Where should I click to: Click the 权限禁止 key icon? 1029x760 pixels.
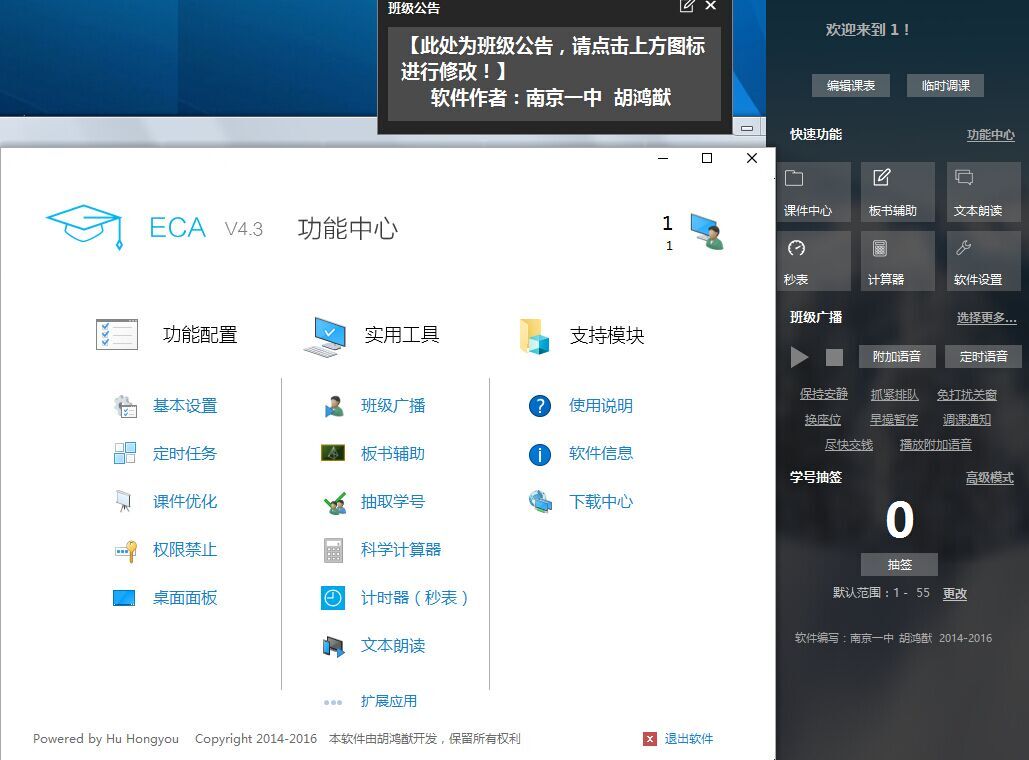point(125,550)
